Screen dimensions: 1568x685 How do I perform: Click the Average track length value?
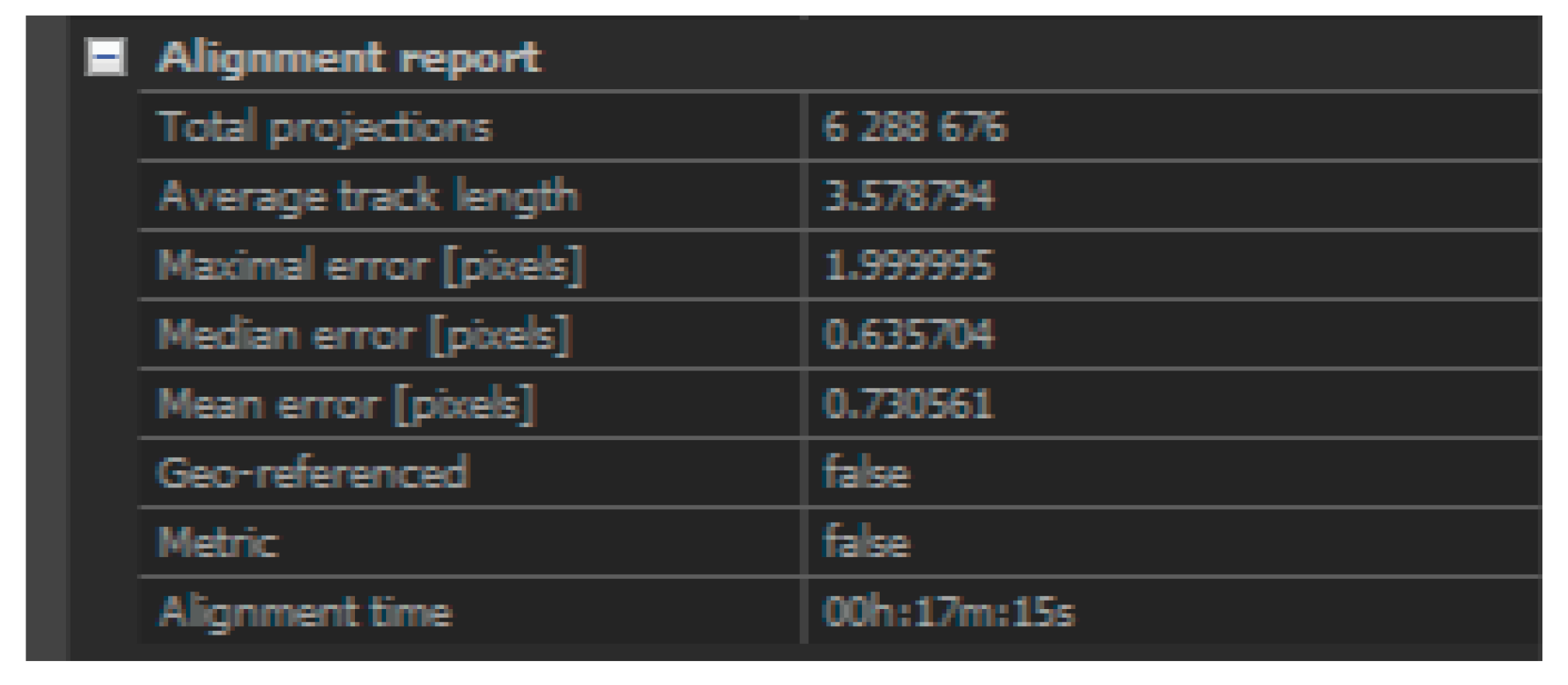(907, 196)
